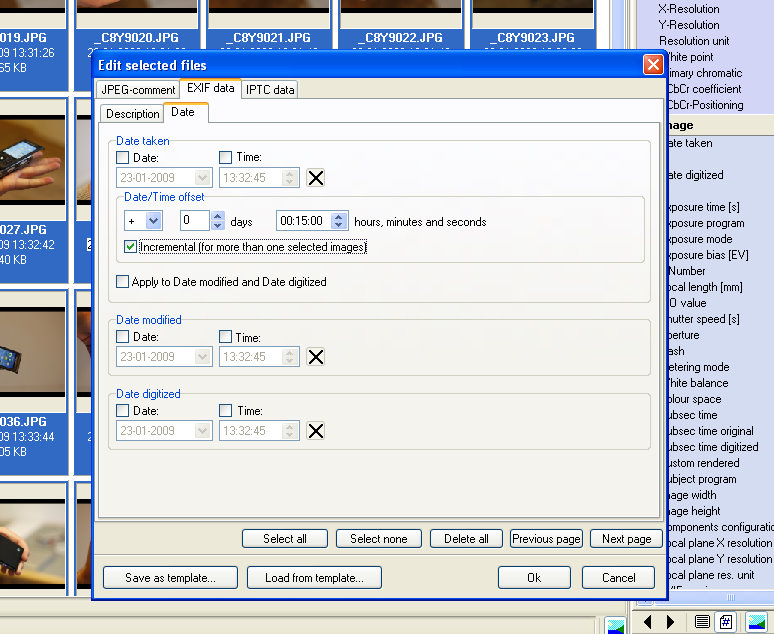Click the X icon in Date modified
The width and height of the screenshot is (774, 634).
[x=315, y=357]
